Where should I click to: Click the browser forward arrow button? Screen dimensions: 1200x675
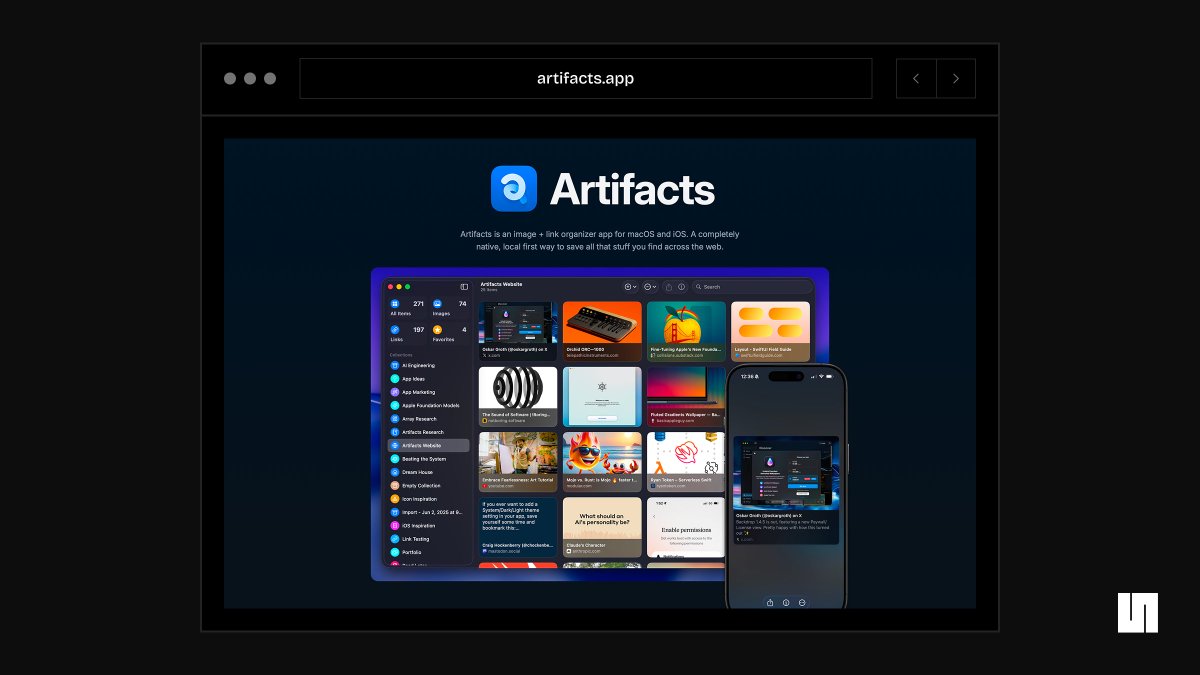point(956,78)
